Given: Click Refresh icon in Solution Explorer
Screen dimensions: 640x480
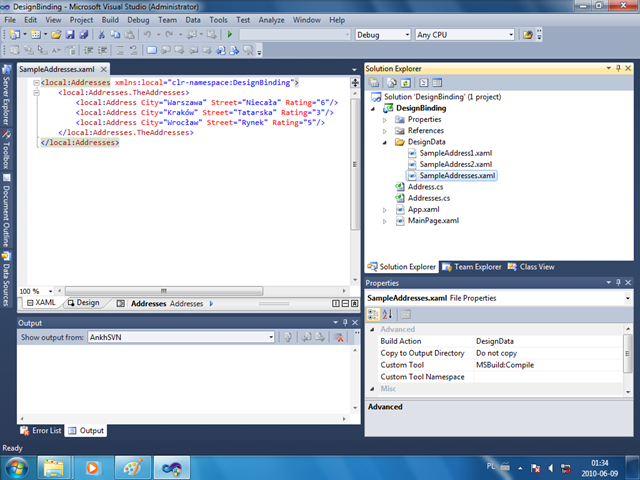Looking at the screenshot, I should [405, 83].
